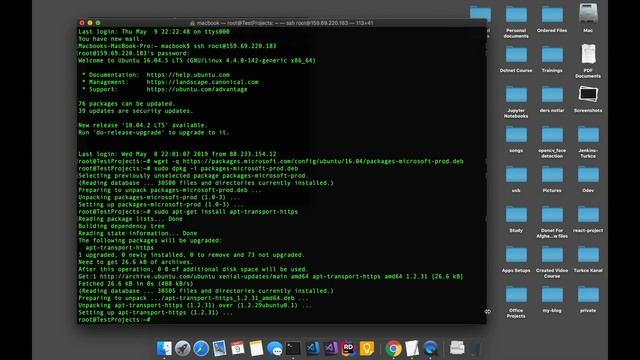
Task: Click 'Run do-release-upgrade to upgrade' line
Action: pos(153,132)
